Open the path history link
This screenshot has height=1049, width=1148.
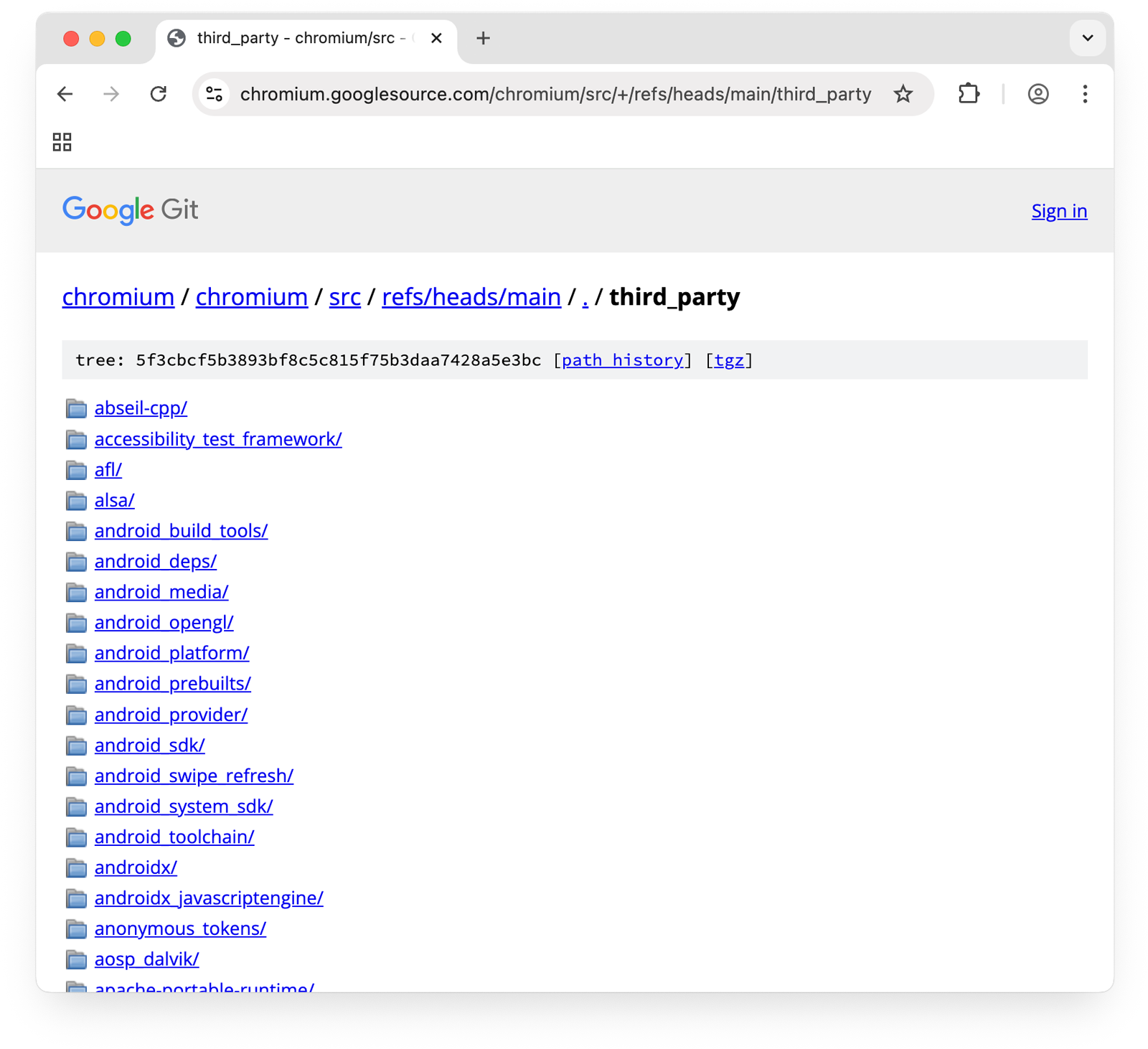622,360
